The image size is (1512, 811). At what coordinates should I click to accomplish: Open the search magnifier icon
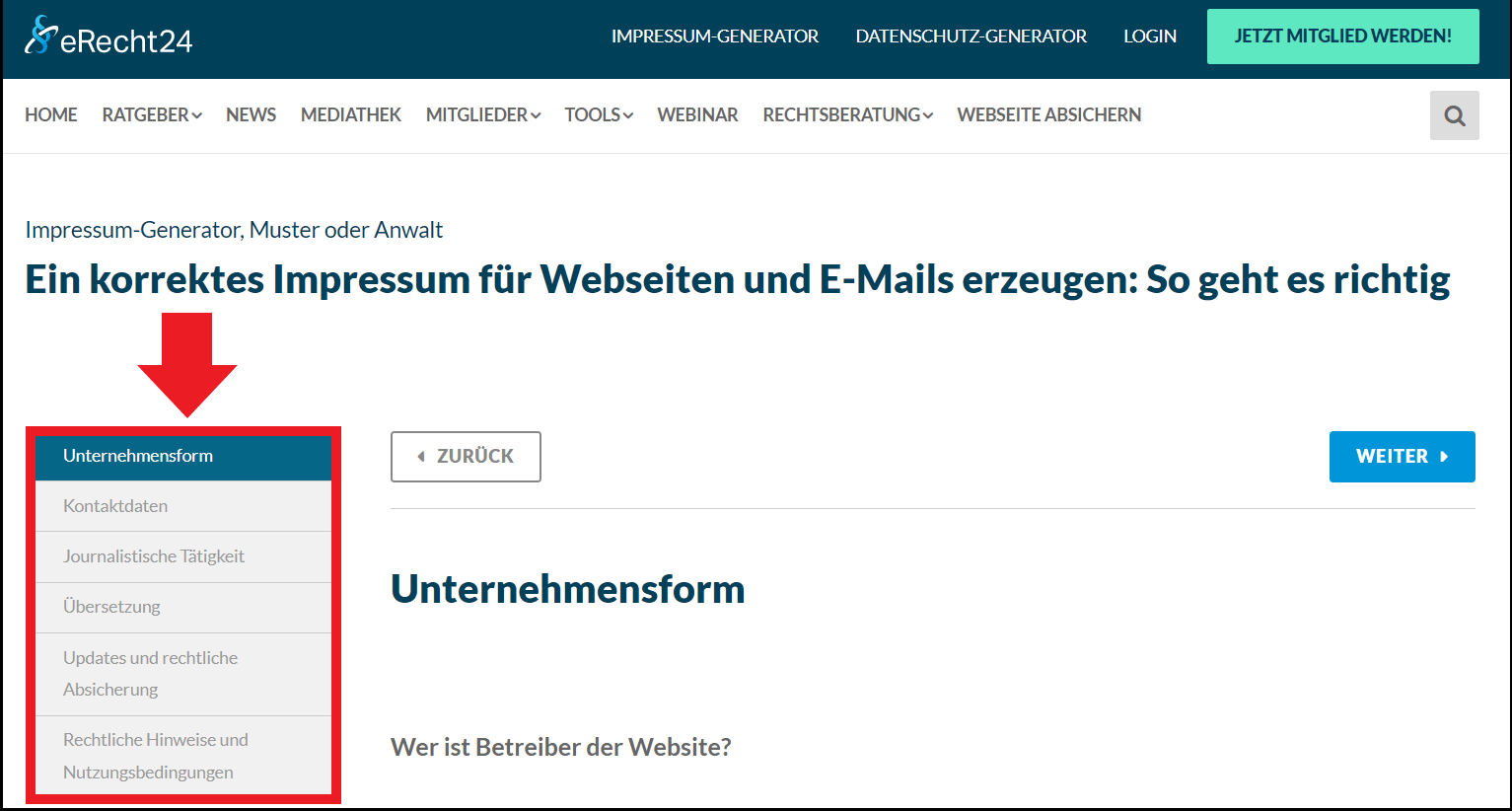pyautogui.click(x=1455, y=115)
